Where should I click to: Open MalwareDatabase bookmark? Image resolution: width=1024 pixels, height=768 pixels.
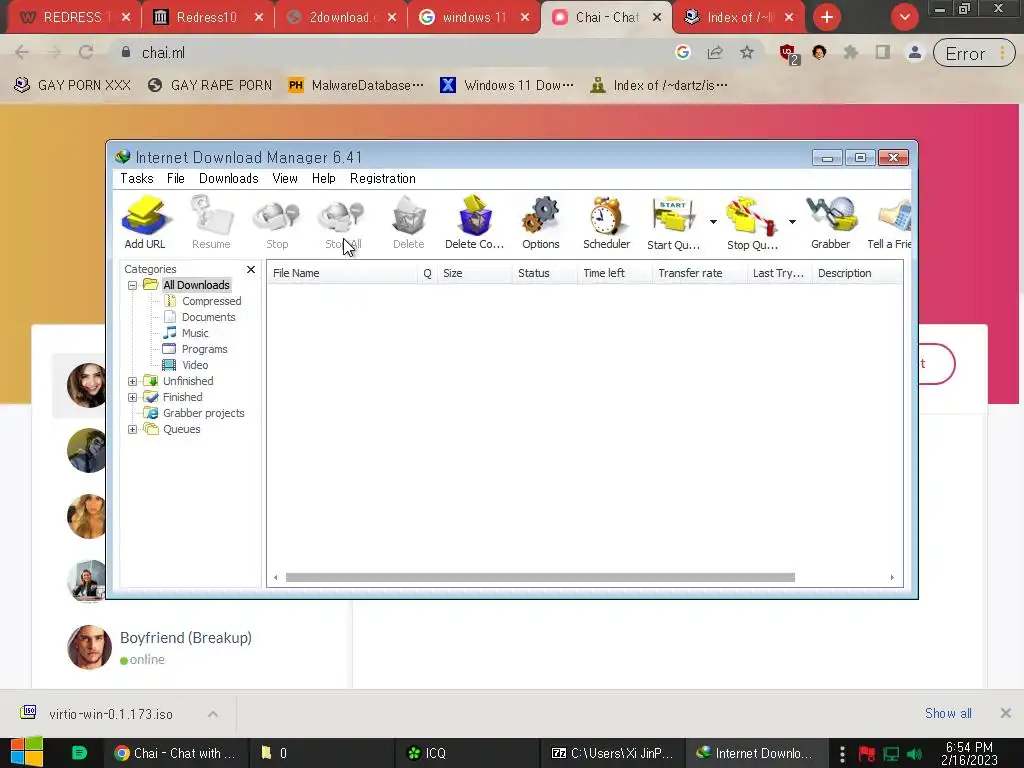pyautogui.click(x=356, y=85)
